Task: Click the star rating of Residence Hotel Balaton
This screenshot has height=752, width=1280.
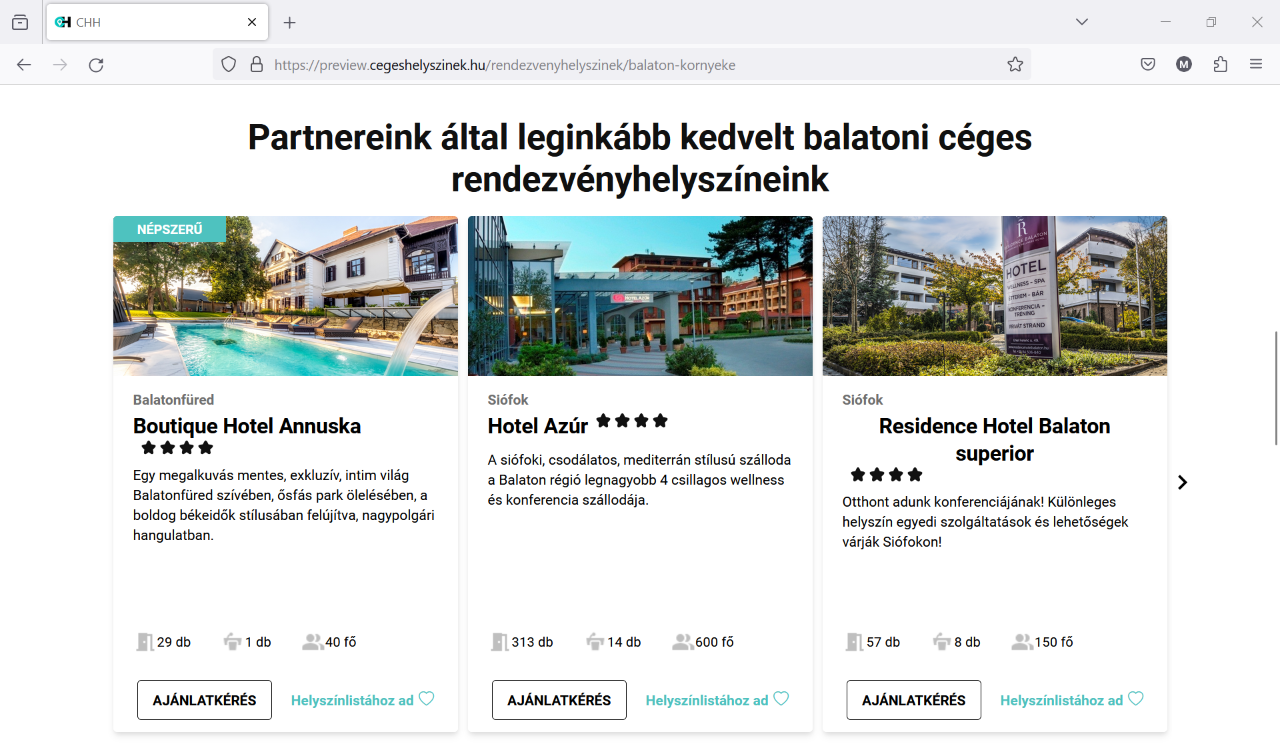Action: point(887,475)
